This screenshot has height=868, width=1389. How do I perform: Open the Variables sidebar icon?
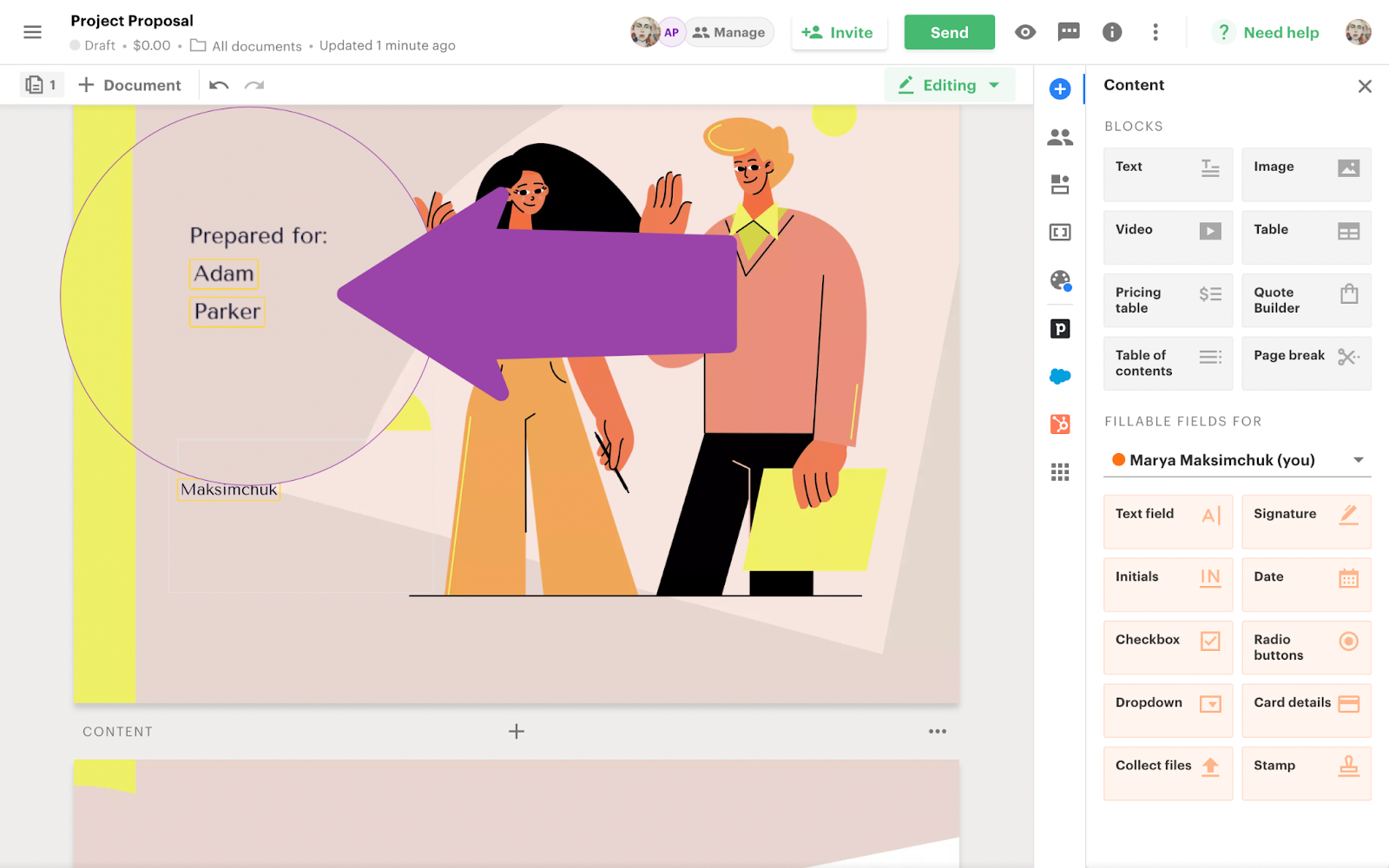1060,184
